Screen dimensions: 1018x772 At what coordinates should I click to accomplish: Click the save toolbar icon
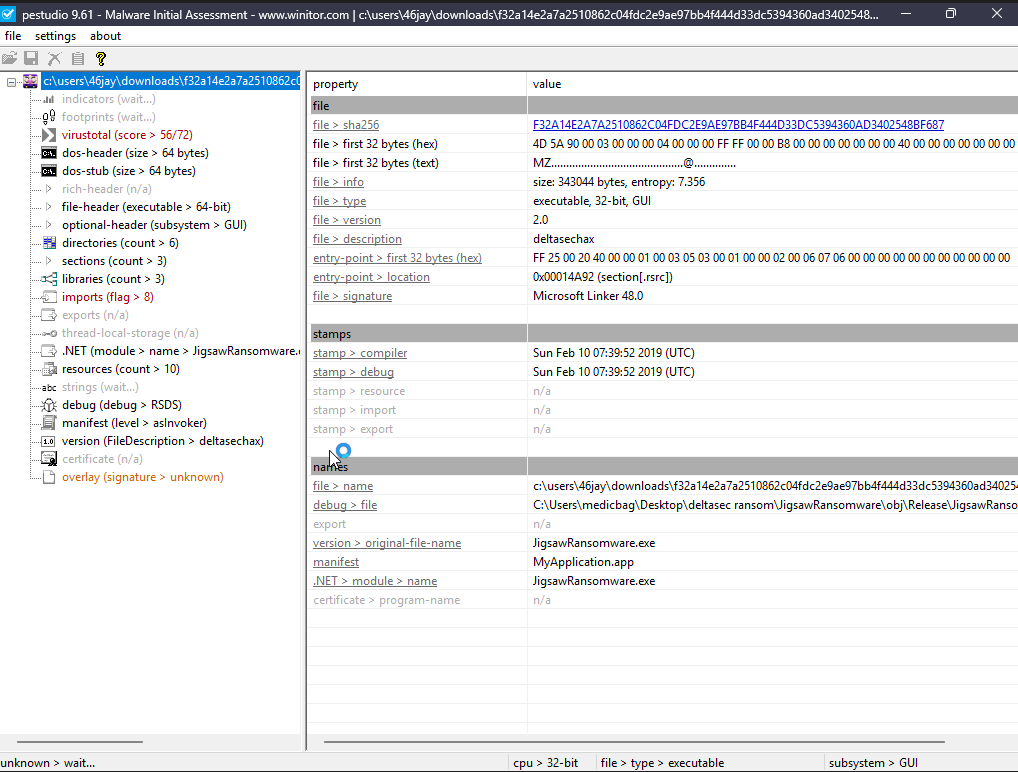point(31,58)
